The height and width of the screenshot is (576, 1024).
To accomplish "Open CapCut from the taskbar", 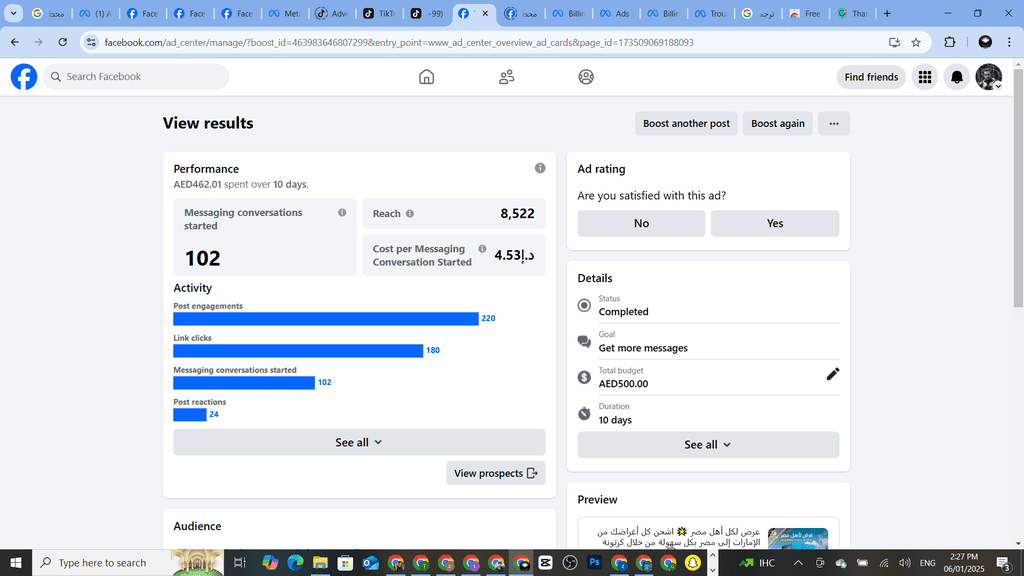I will tap(545, 562).
